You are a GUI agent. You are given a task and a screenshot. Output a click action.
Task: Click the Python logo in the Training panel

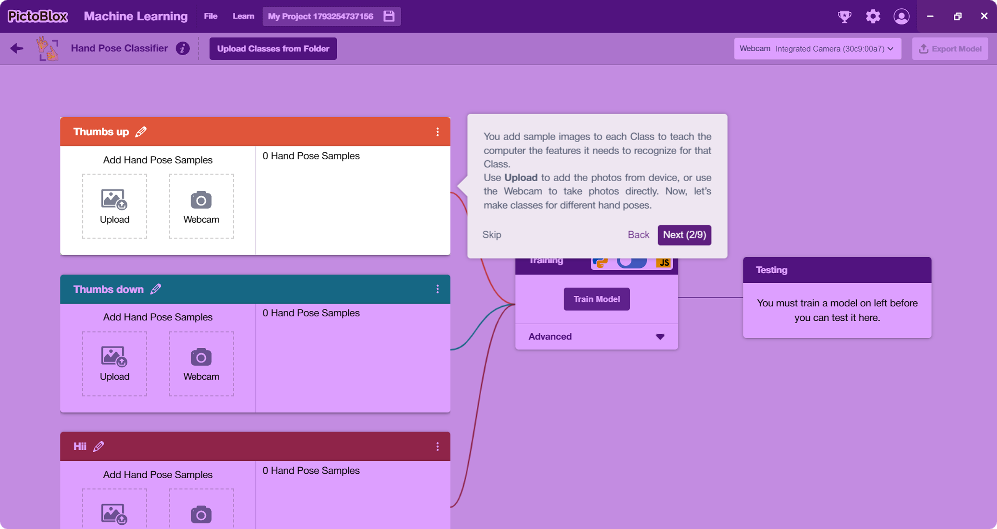click(600, 263)
